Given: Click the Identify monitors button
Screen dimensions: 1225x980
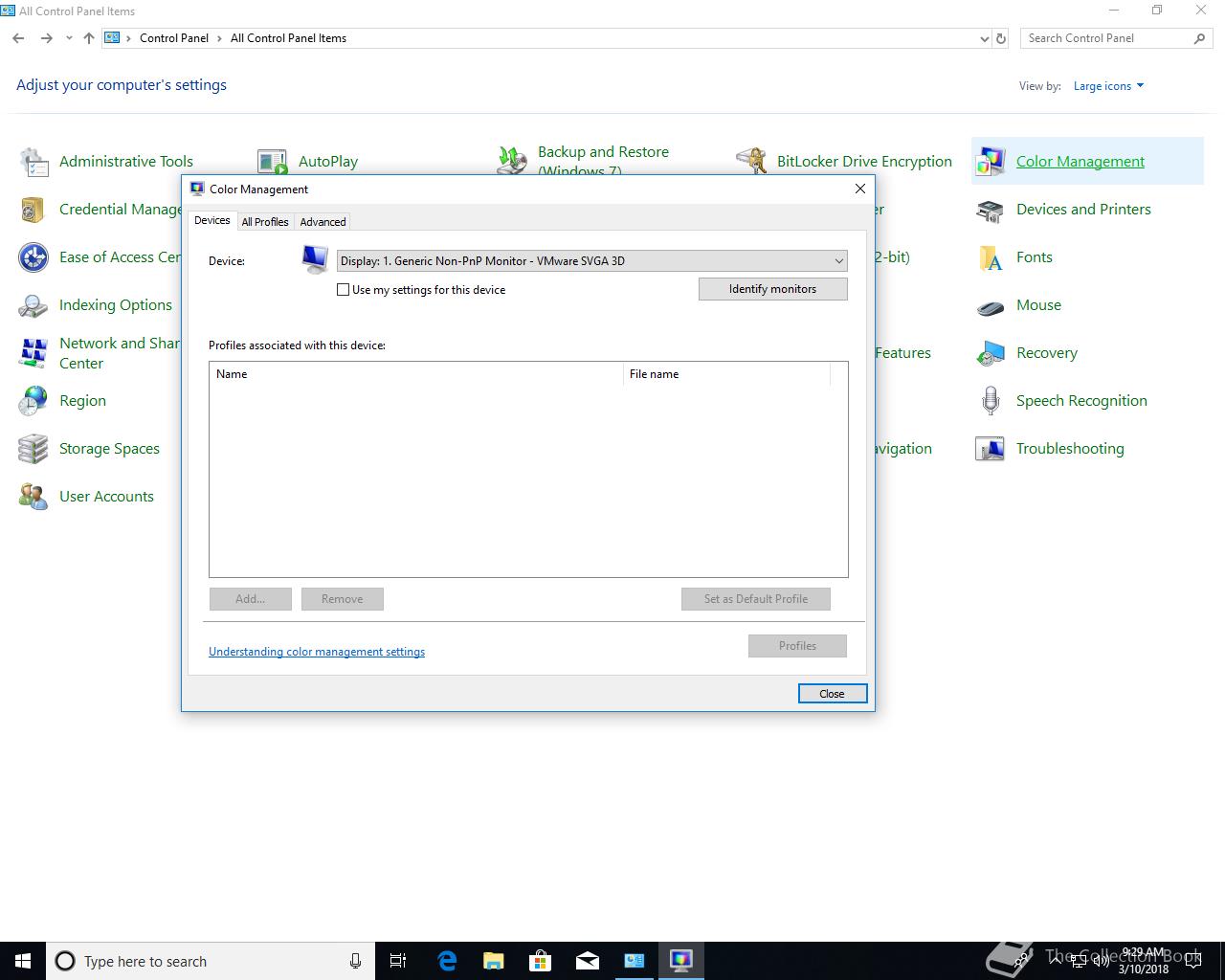Looking at the screenshot, I should coord(772,288).
